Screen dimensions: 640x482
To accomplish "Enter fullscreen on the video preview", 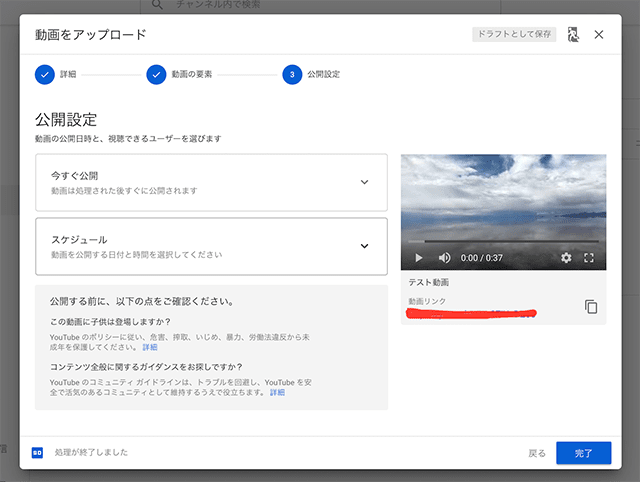I will (x=589, y=258).
